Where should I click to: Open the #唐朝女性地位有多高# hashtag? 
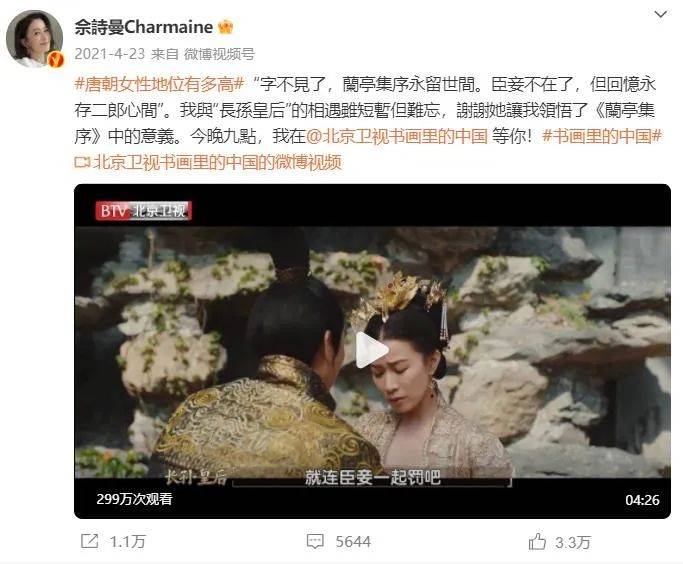click(x=159, y=84)
